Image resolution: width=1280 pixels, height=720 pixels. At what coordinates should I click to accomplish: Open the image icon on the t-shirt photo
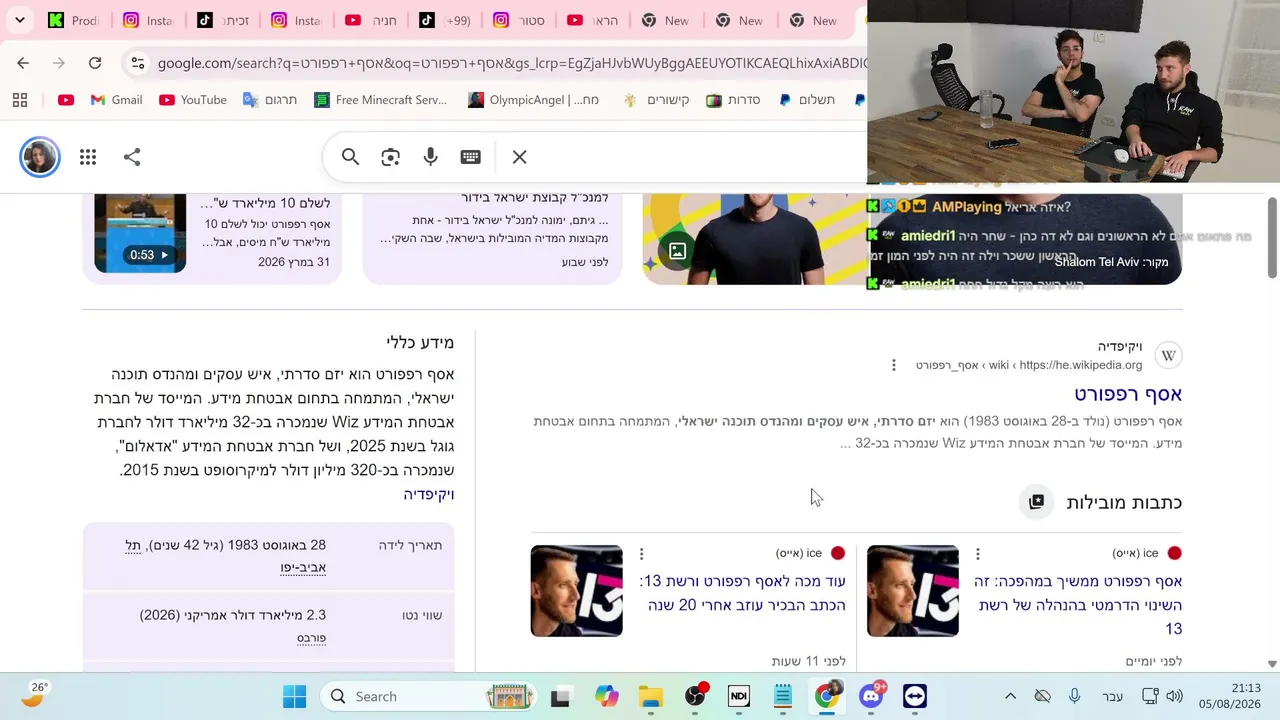pos(677,252)
